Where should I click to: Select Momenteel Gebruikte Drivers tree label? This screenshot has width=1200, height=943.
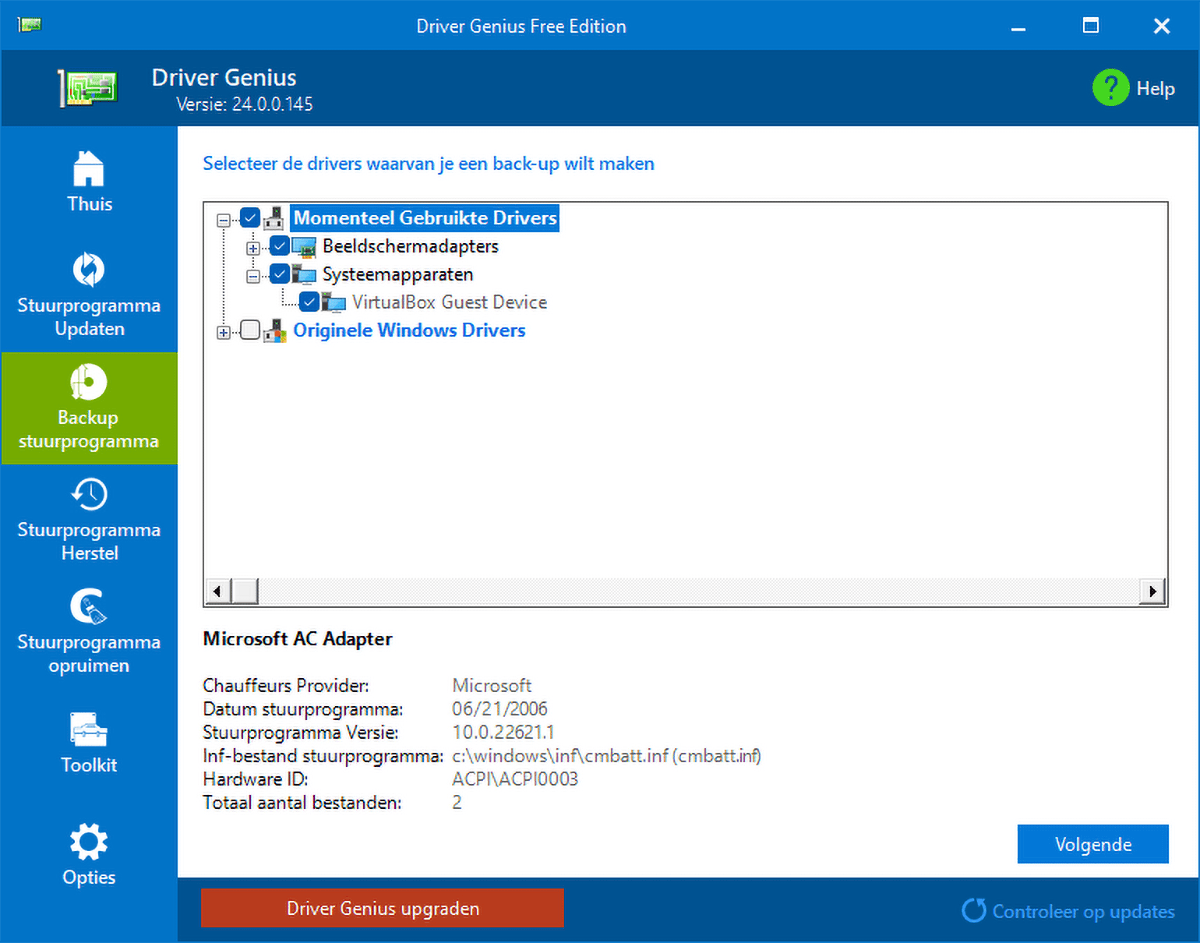coord(425,218)
